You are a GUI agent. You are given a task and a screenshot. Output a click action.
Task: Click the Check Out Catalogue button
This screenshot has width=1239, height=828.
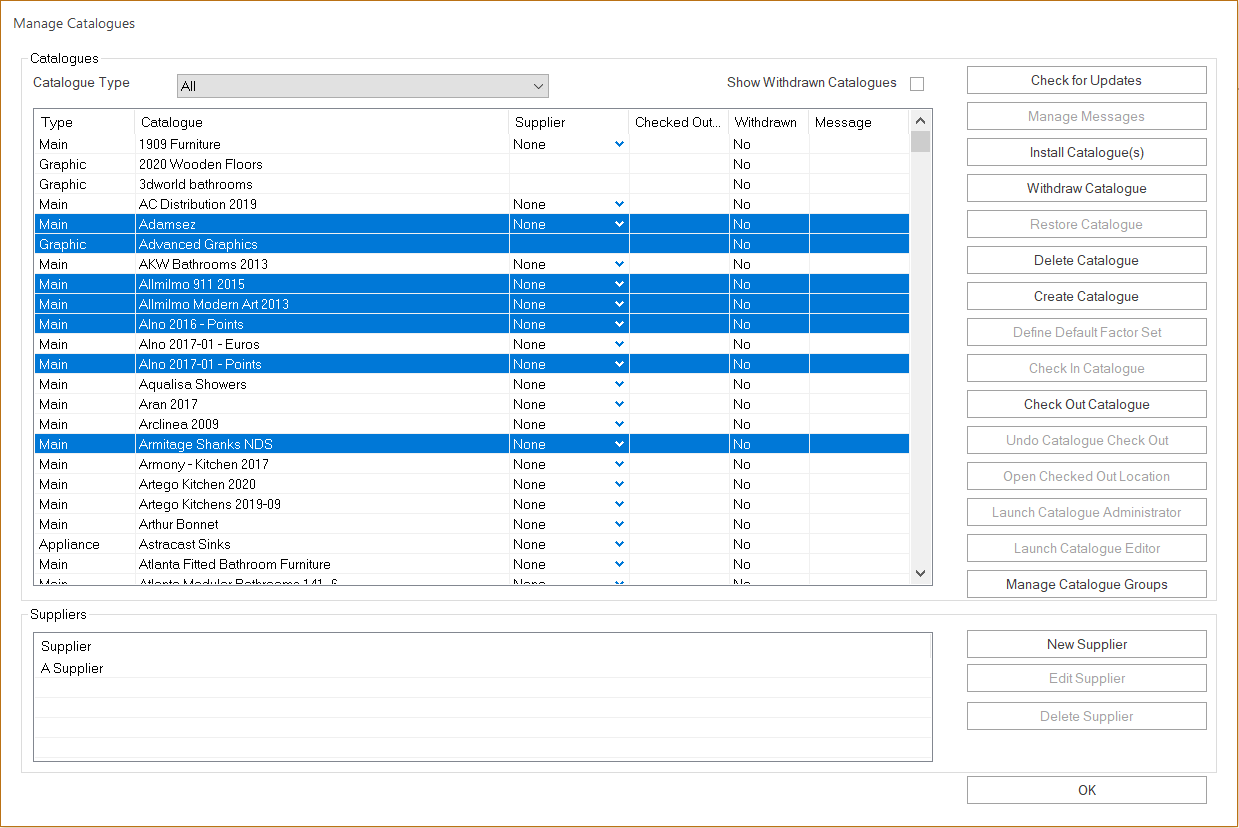pyautogui.click(x=1086, y=404)
